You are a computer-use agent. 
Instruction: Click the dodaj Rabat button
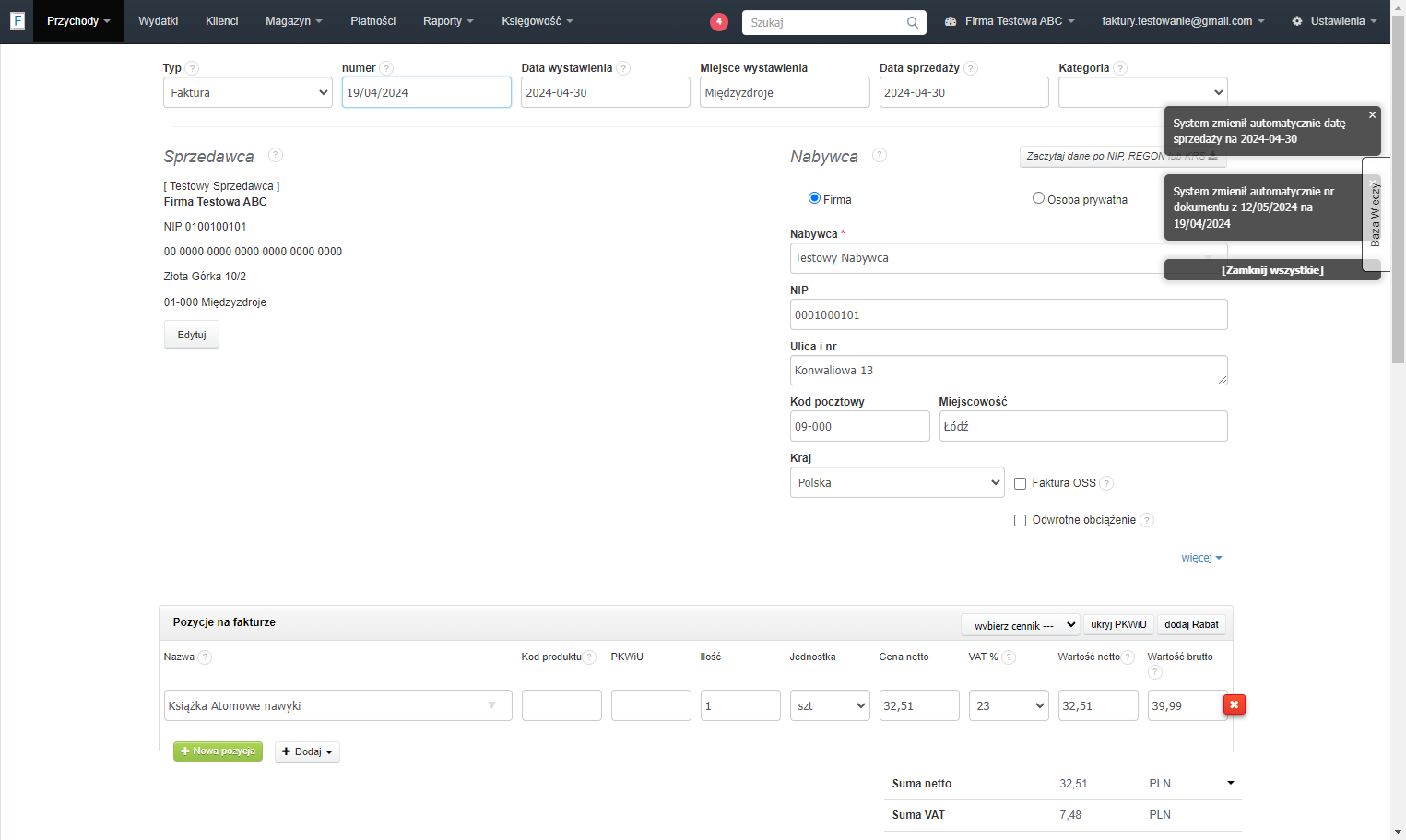[1191, 625]
